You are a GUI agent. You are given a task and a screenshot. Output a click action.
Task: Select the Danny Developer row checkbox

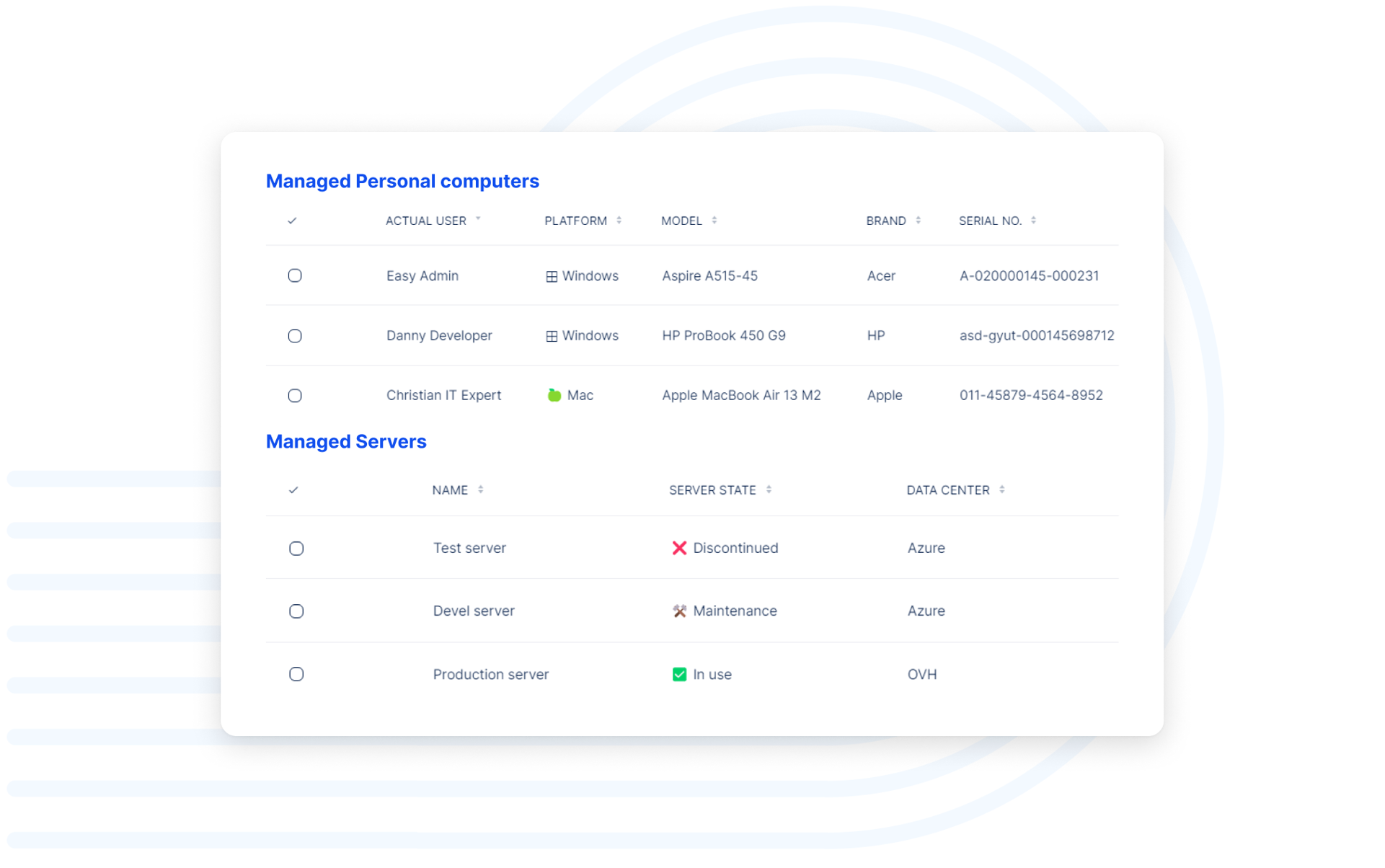coord(295,336)
